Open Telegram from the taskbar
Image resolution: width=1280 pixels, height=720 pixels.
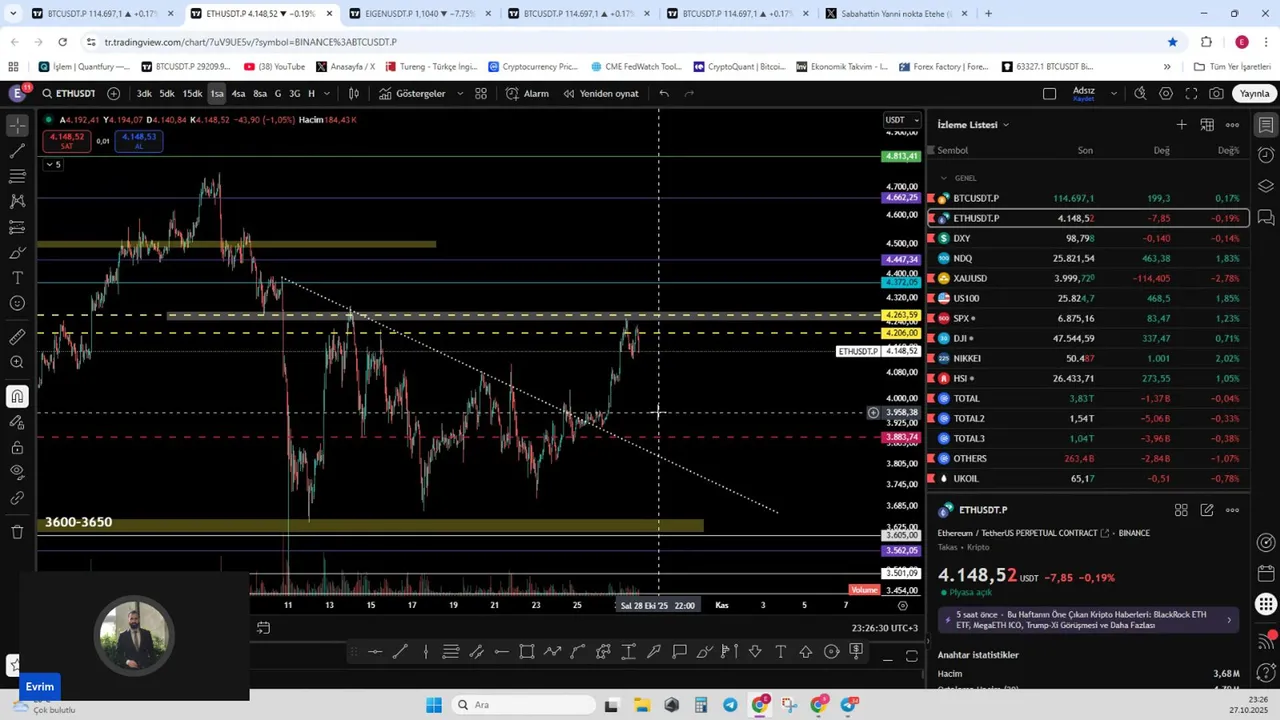click(730, 705)
